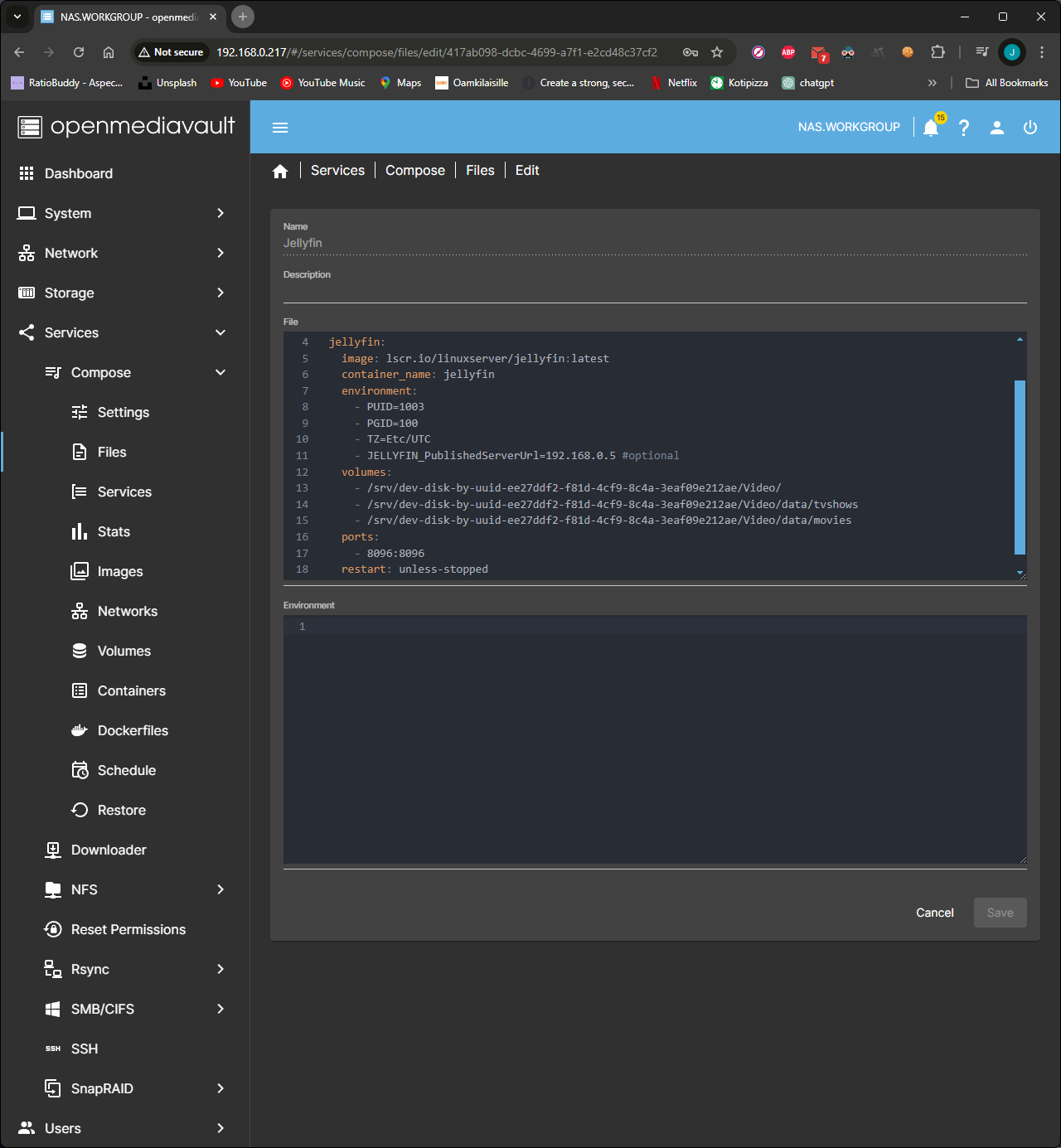Click the Compose breadcrumb link
The image size is (1061, 1148).
tap(415, 171)
